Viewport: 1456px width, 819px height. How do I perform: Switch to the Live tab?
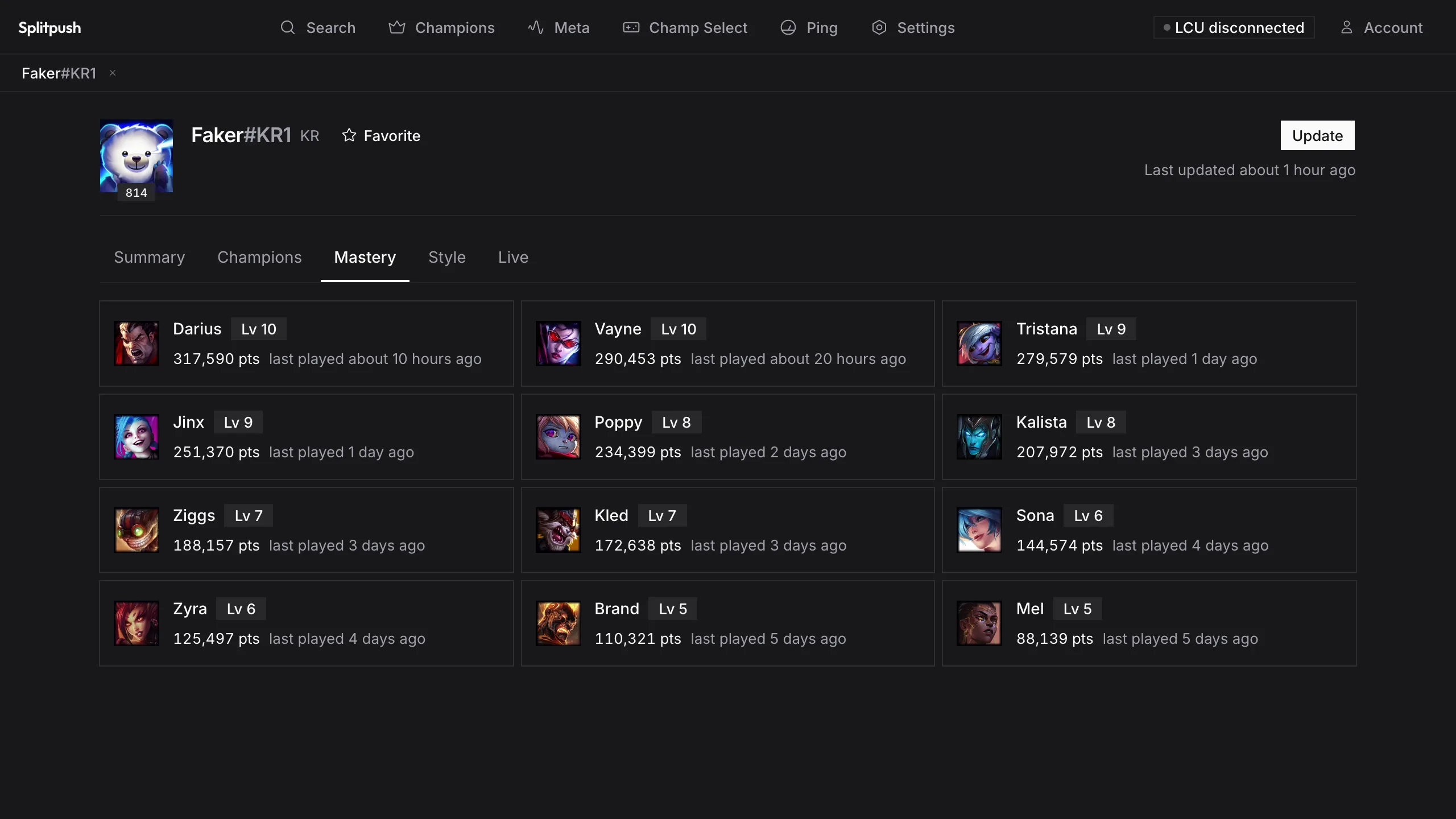[513, 257]
